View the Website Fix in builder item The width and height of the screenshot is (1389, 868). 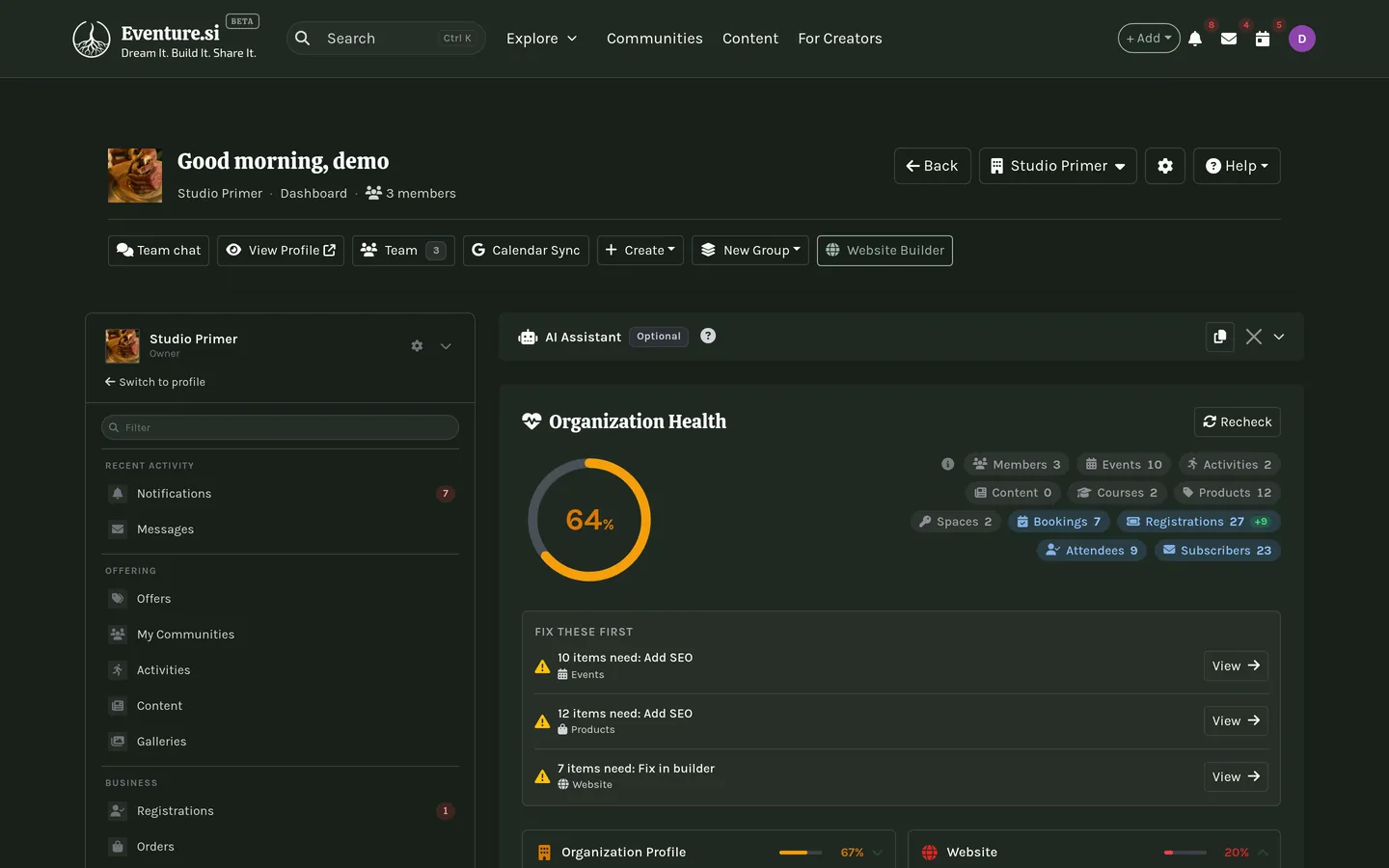point(1236,777)
